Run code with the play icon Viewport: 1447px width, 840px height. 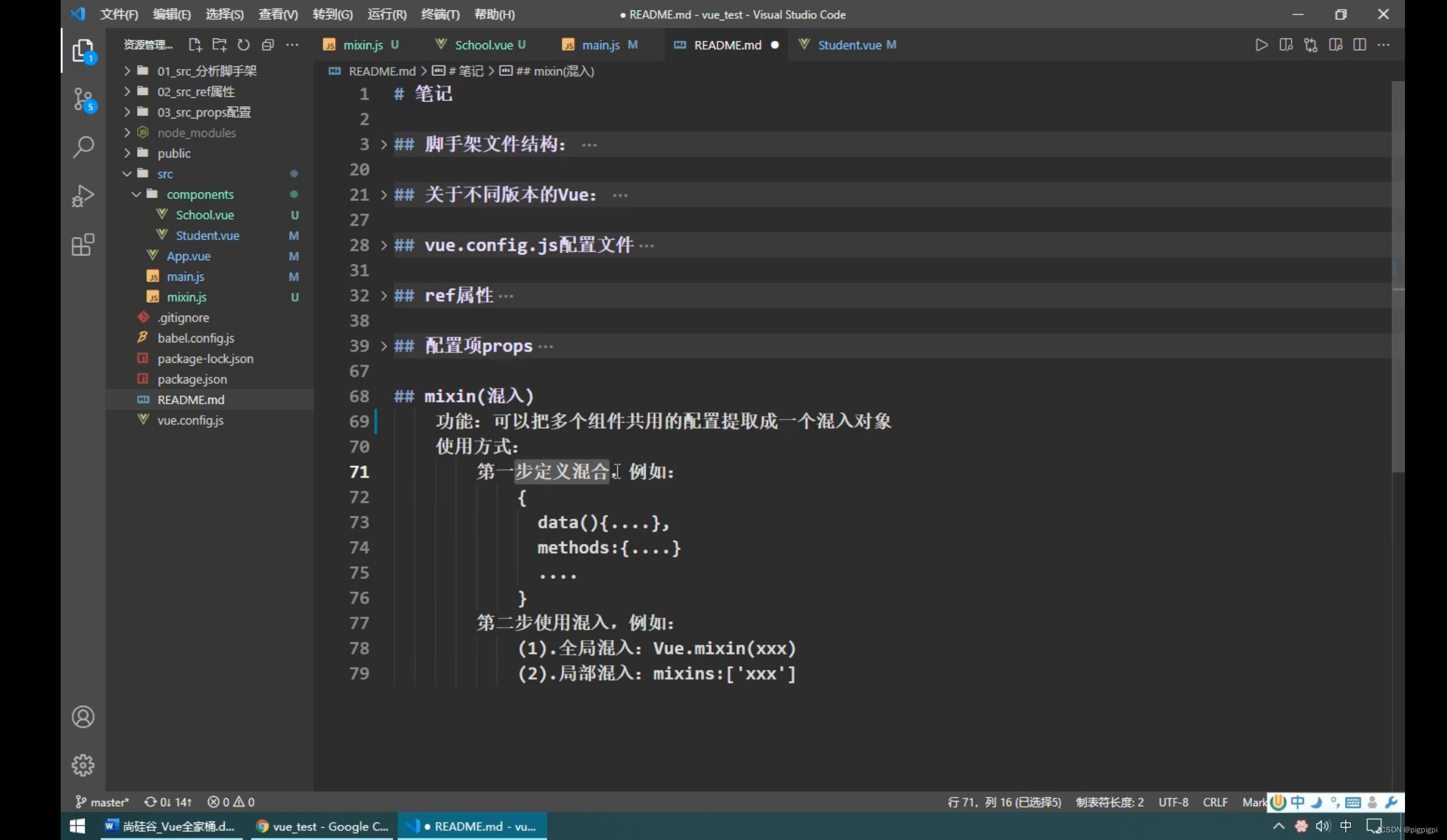point(1261,45)
